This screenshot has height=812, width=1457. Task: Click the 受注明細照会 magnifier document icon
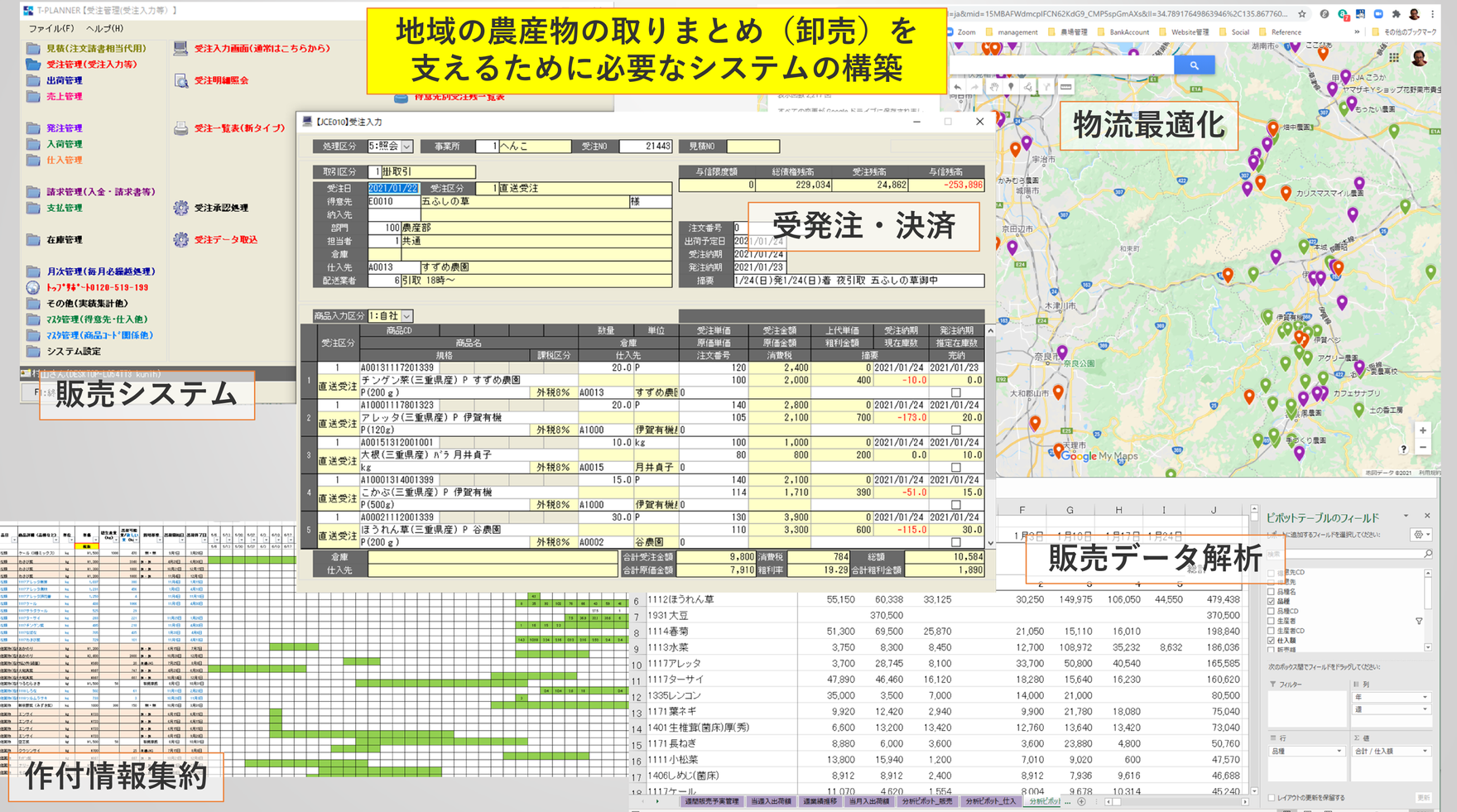(180, 81)
